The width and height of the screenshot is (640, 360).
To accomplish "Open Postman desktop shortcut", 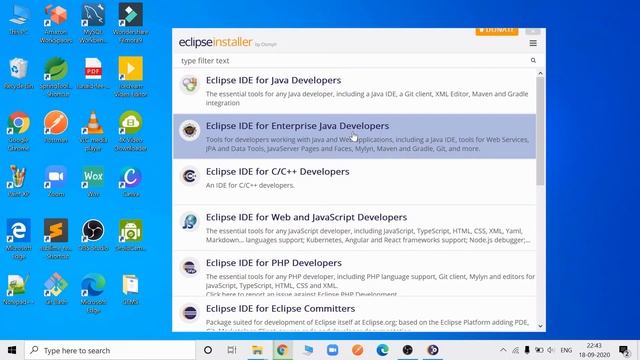I will point(56,127).
